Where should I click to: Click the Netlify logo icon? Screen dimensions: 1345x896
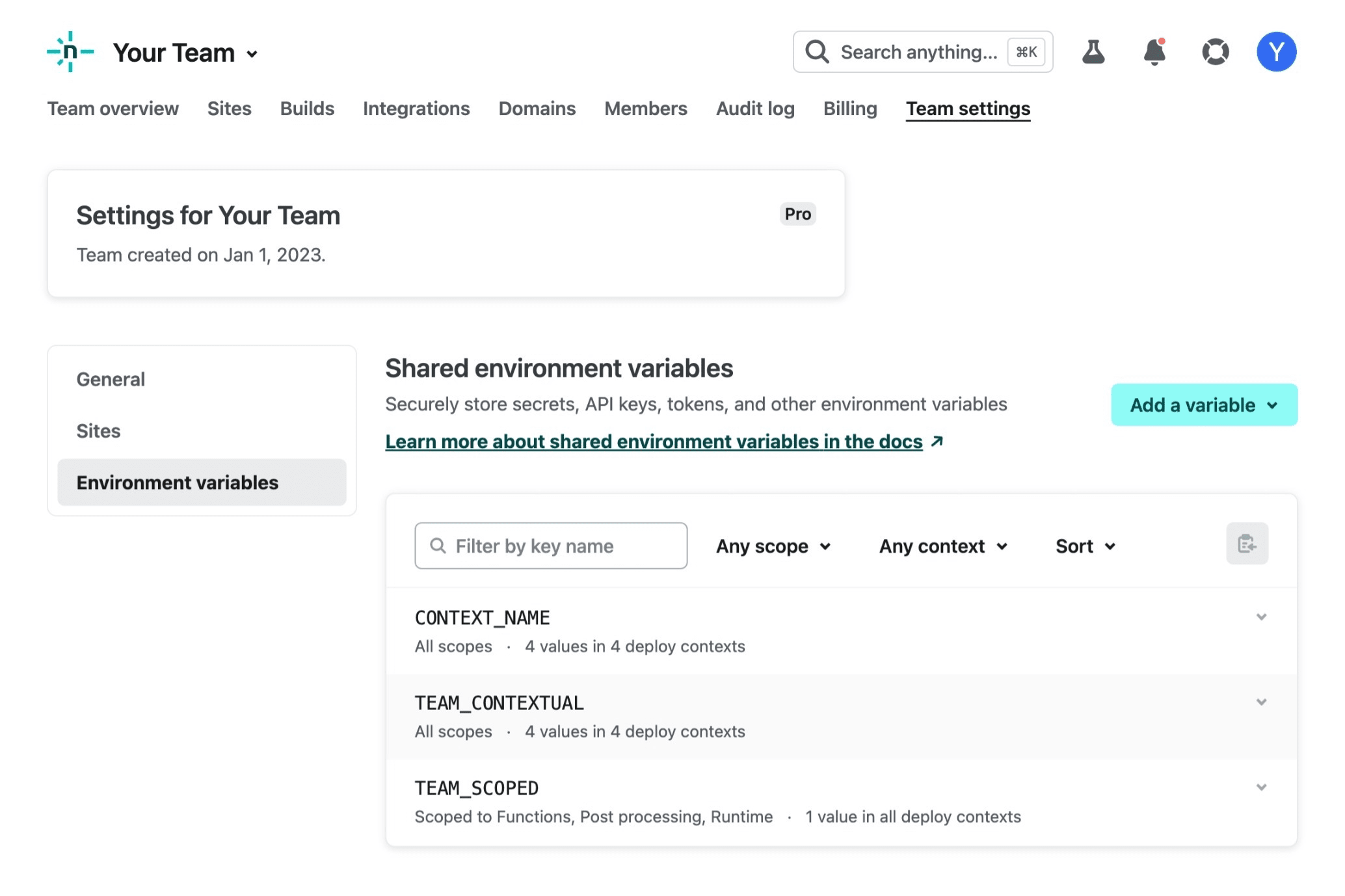click(x=70, y=52)
